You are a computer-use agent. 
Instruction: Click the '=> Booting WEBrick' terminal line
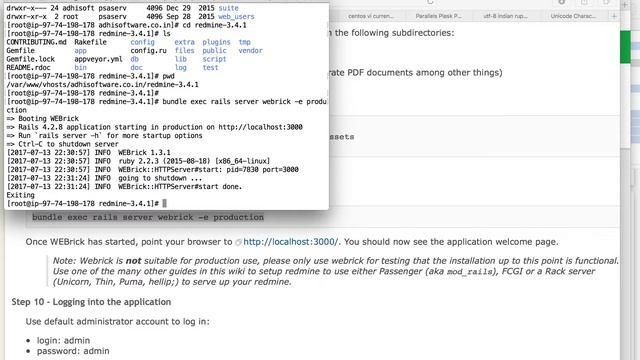pos(42,119)
